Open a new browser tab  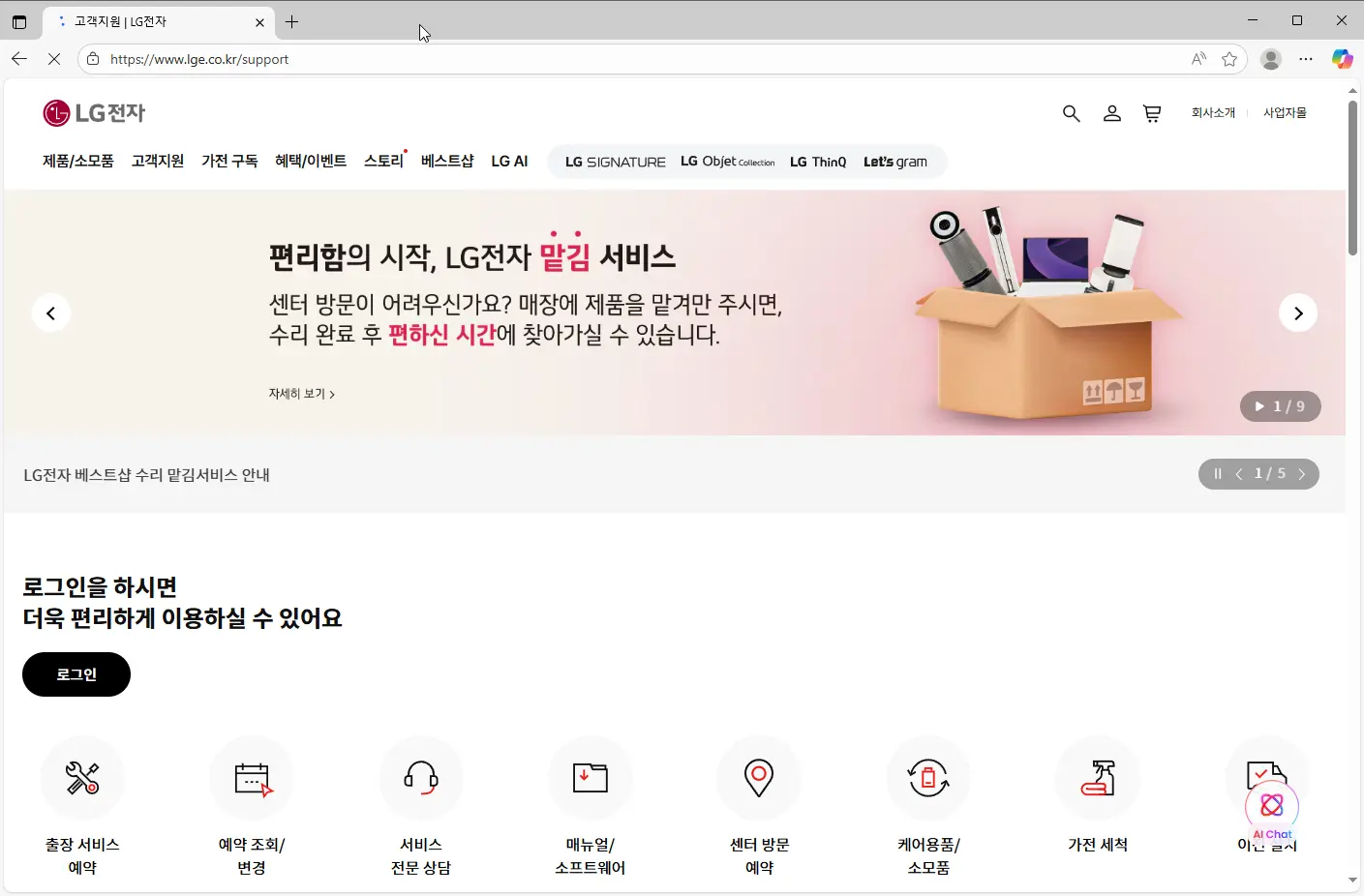pyautogui.click(x=291, y=21)
